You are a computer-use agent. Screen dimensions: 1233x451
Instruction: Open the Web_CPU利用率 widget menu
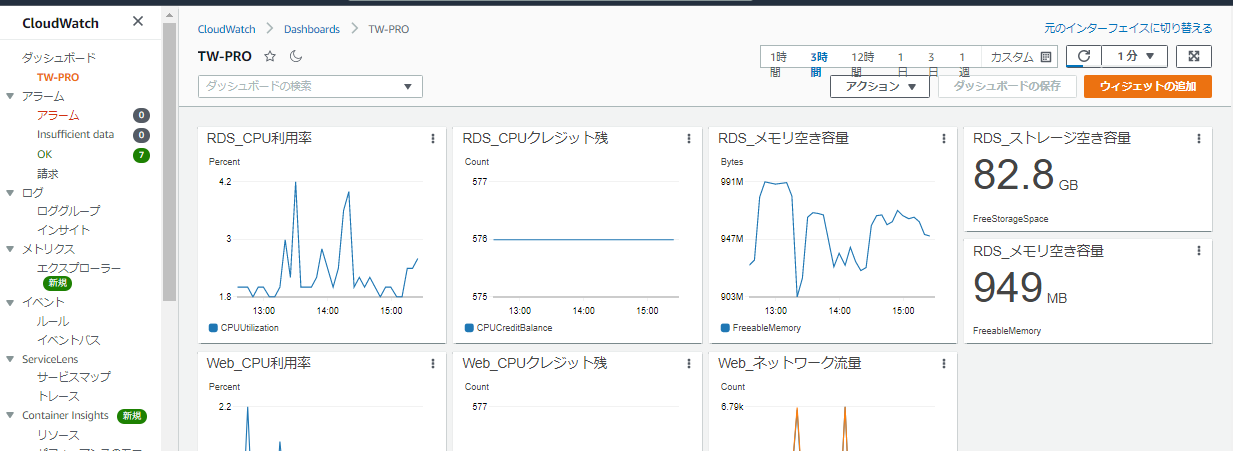tap(433, 363)
